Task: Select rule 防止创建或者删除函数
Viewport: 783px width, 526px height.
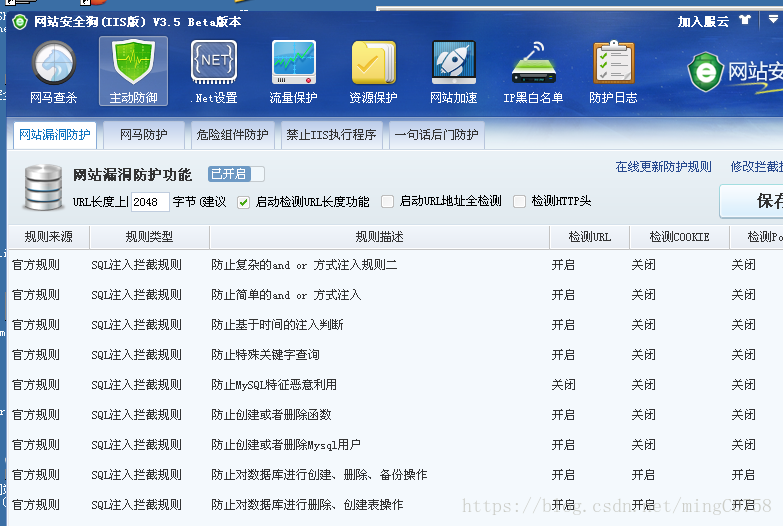Action: 271,415
